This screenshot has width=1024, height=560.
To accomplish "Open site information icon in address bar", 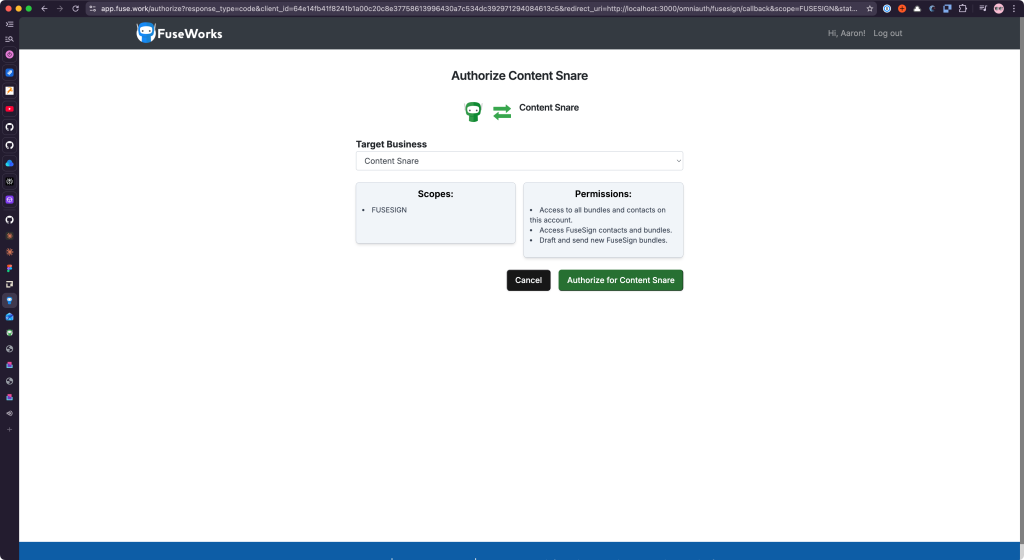I will [x=93, y=8].
